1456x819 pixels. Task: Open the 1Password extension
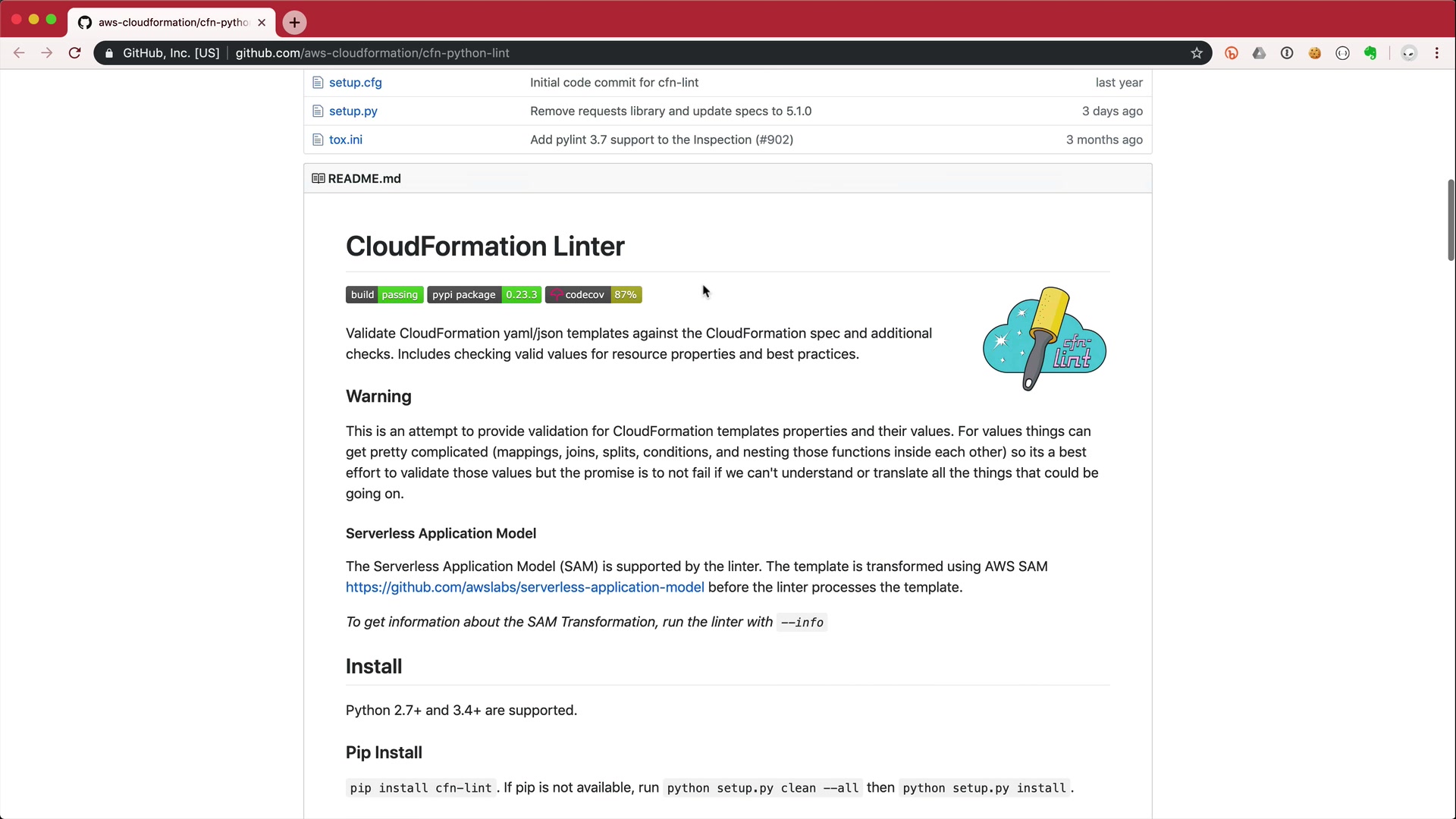1287,53
